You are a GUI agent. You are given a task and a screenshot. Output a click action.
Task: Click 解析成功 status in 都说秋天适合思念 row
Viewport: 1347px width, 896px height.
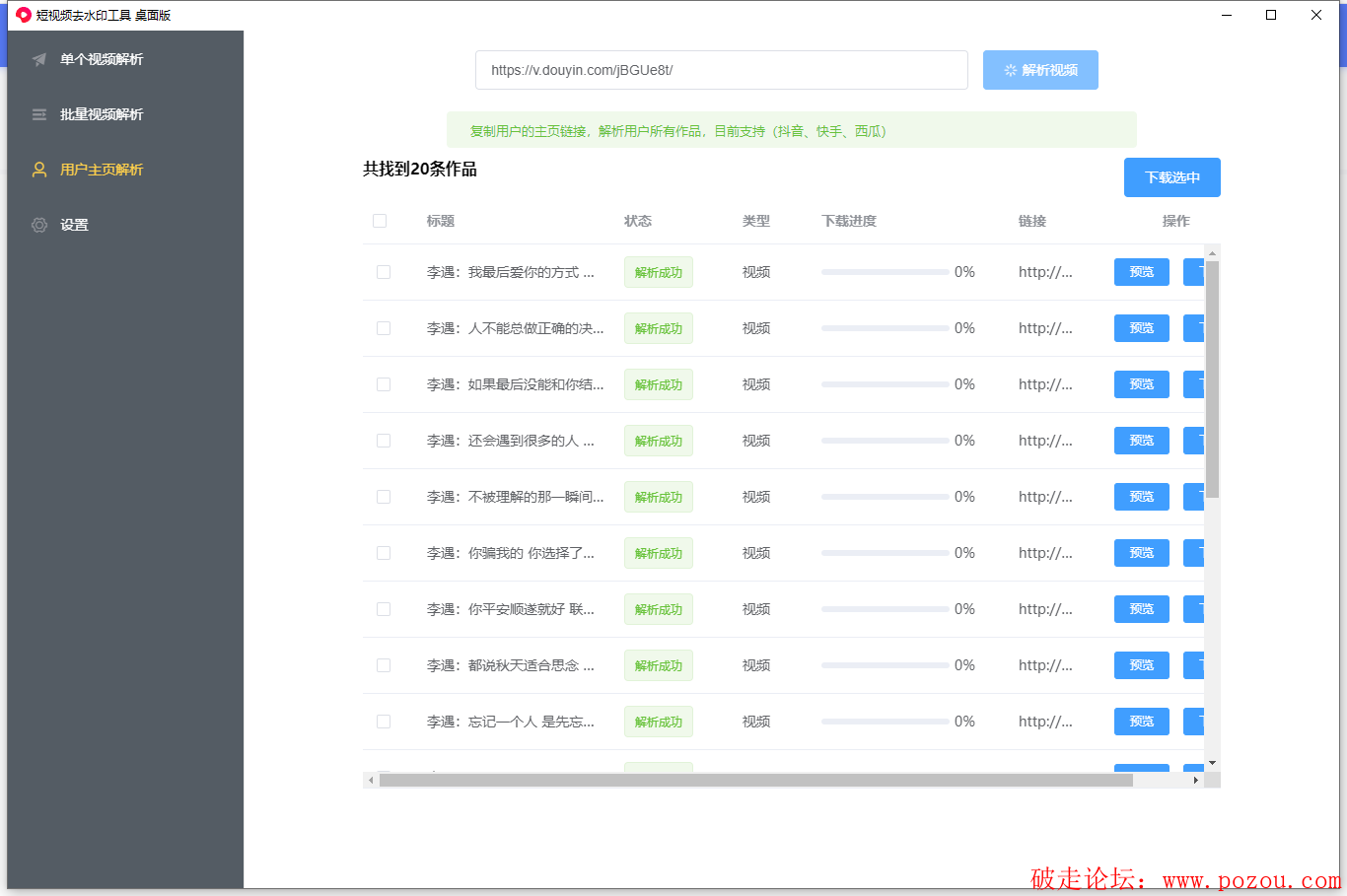pyautogui.click(x=659, y=665)
